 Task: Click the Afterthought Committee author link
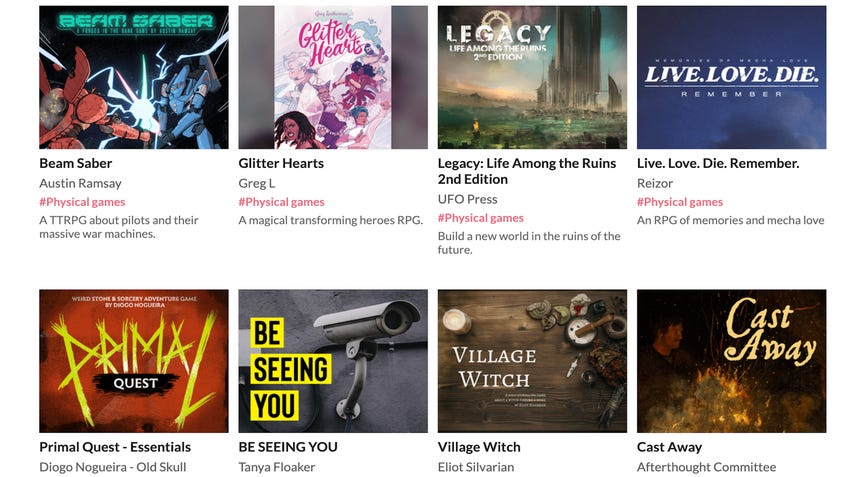tap(706, 467)
